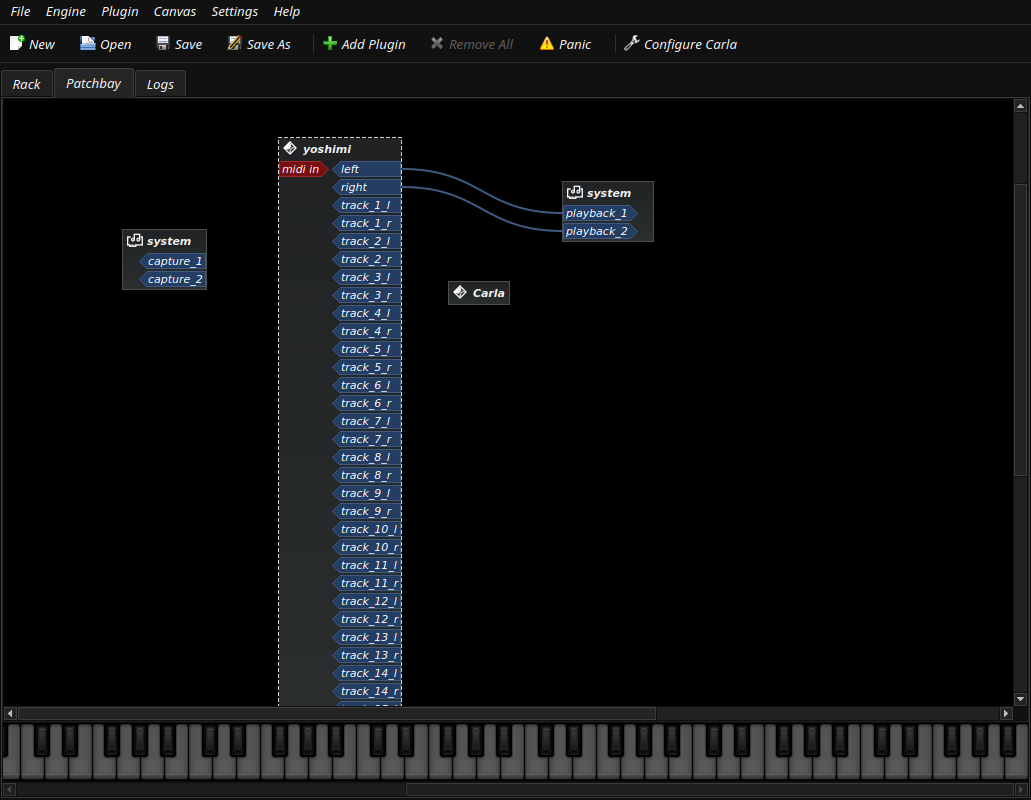Click the track_10_r port
This screenshot has height=800, width=1031.
pos(367,548)
